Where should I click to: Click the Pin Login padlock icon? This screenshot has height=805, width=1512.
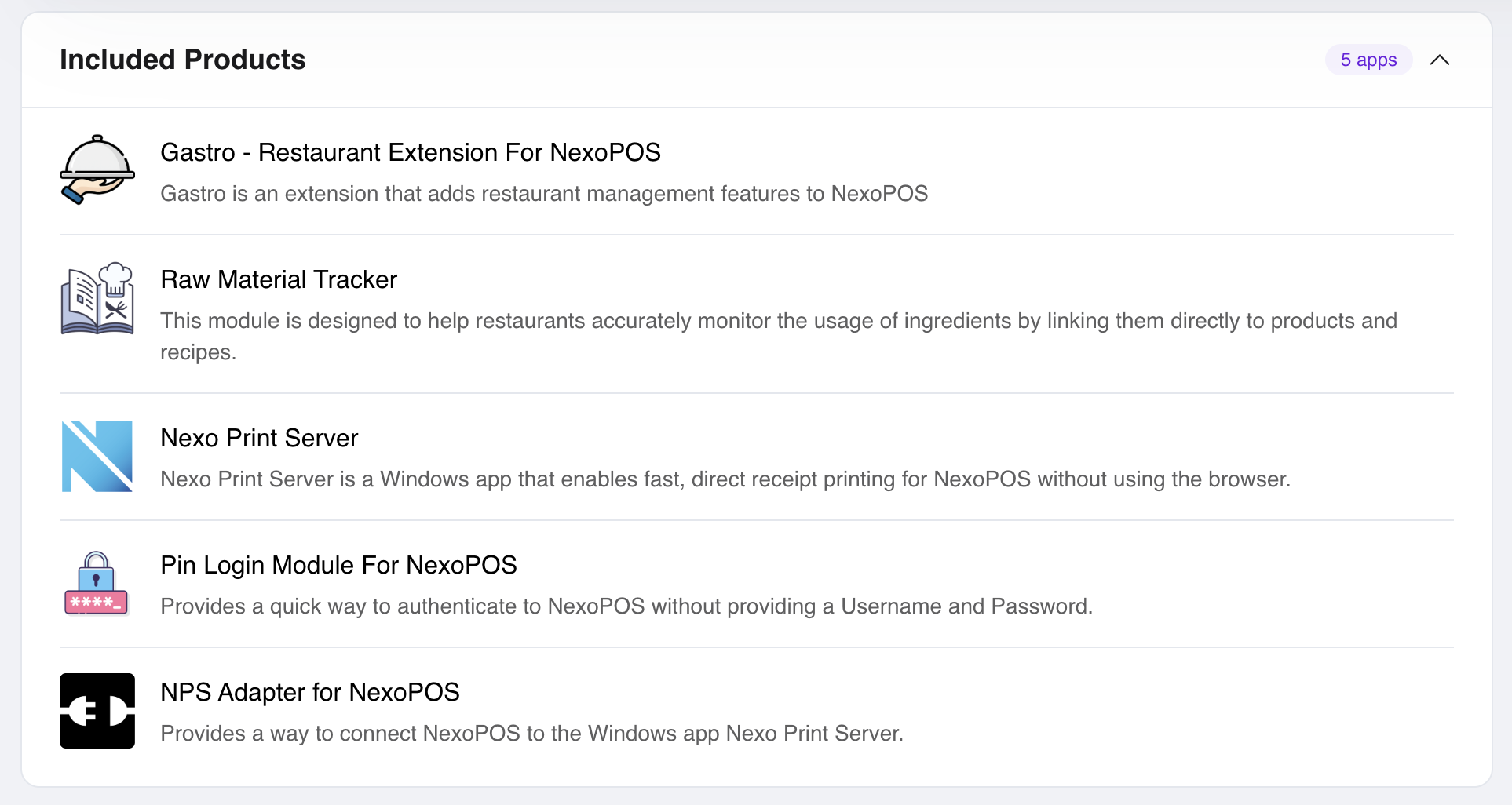click(x=96, y=584)
